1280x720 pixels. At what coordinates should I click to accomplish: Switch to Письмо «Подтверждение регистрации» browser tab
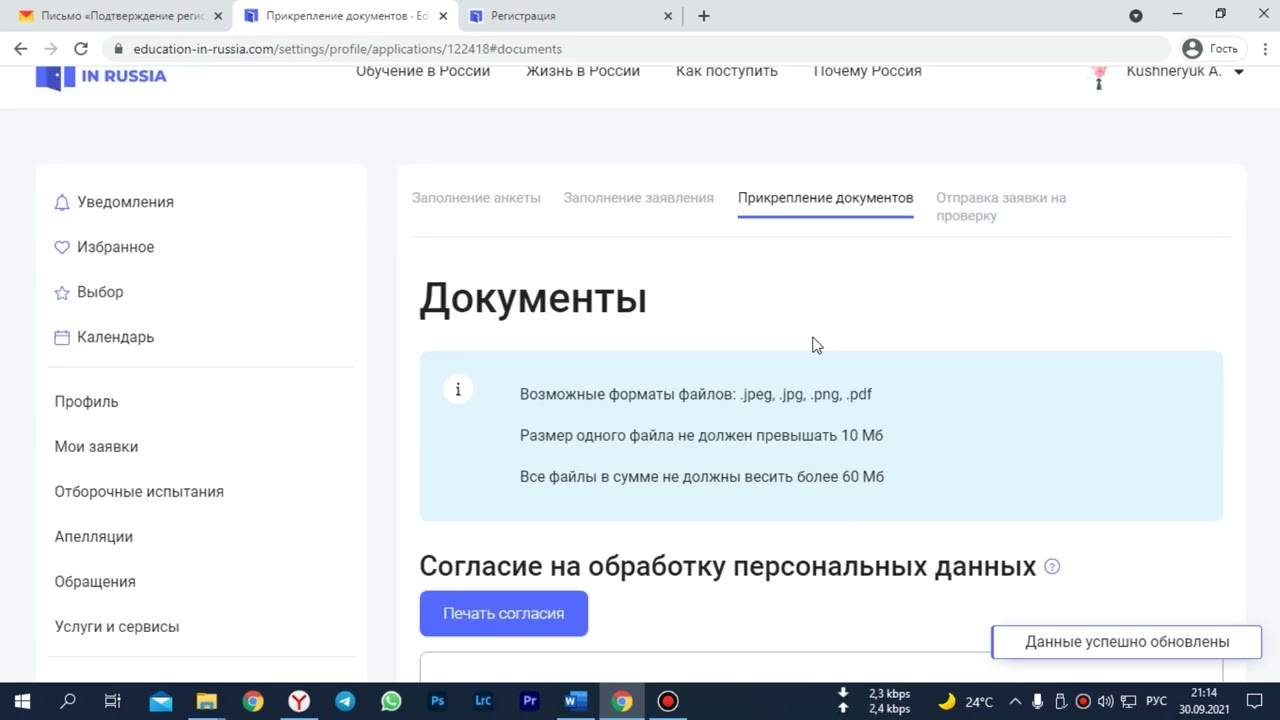coord(121,16)
